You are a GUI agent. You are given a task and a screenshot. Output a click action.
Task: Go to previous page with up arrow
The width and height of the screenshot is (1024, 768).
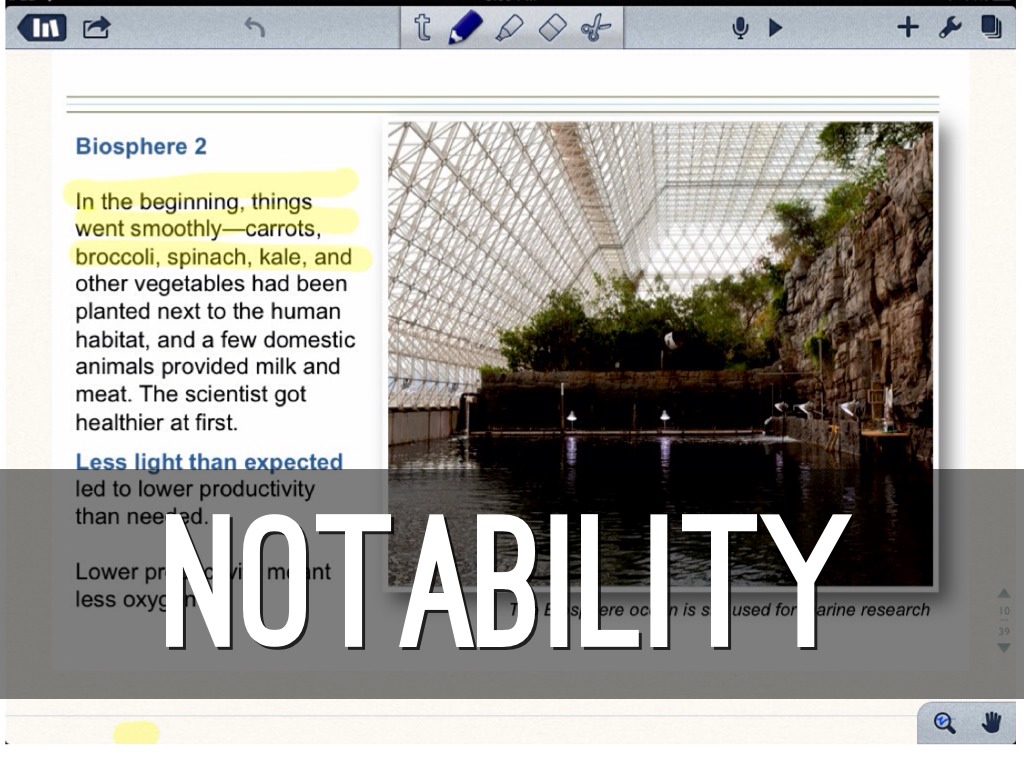point(1004,594)
